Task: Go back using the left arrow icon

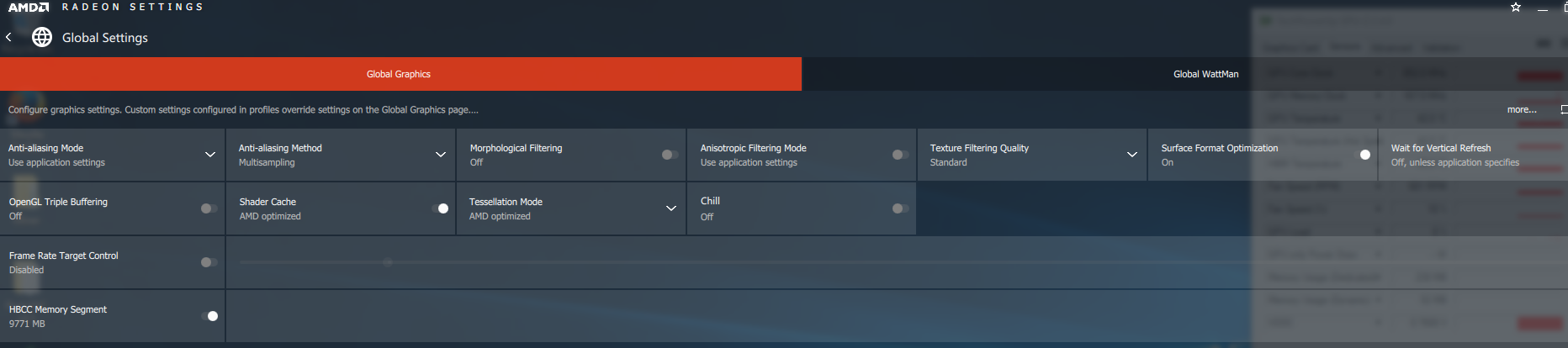Action: coord(8,37)
